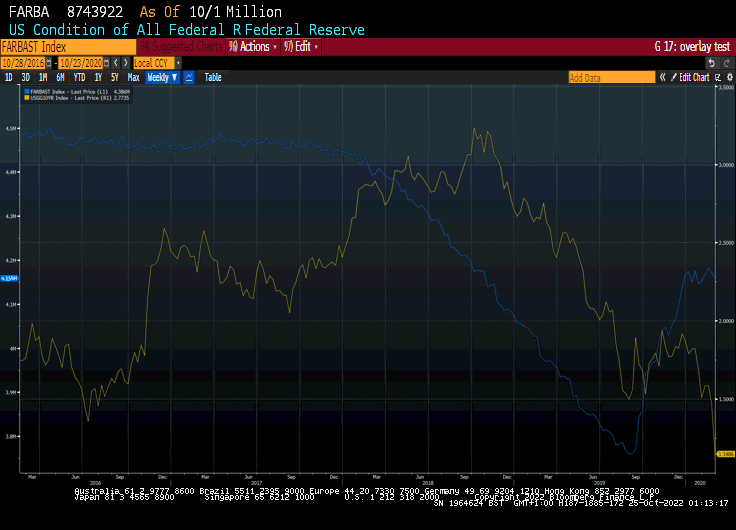Click FARBAST Index Last Price legend entry
This screenshot has width=736, height=530.
click(x=77, y=92)
